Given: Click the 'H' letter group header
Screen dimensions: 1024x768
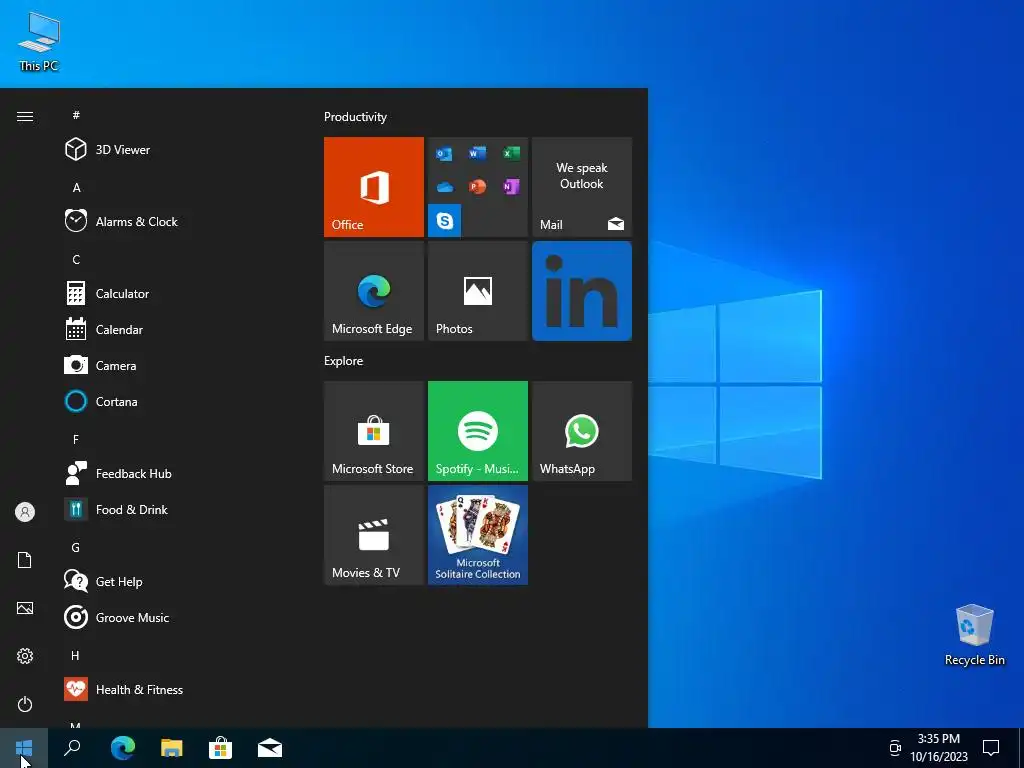Looking at the screenshot, I should click(76, 655).
